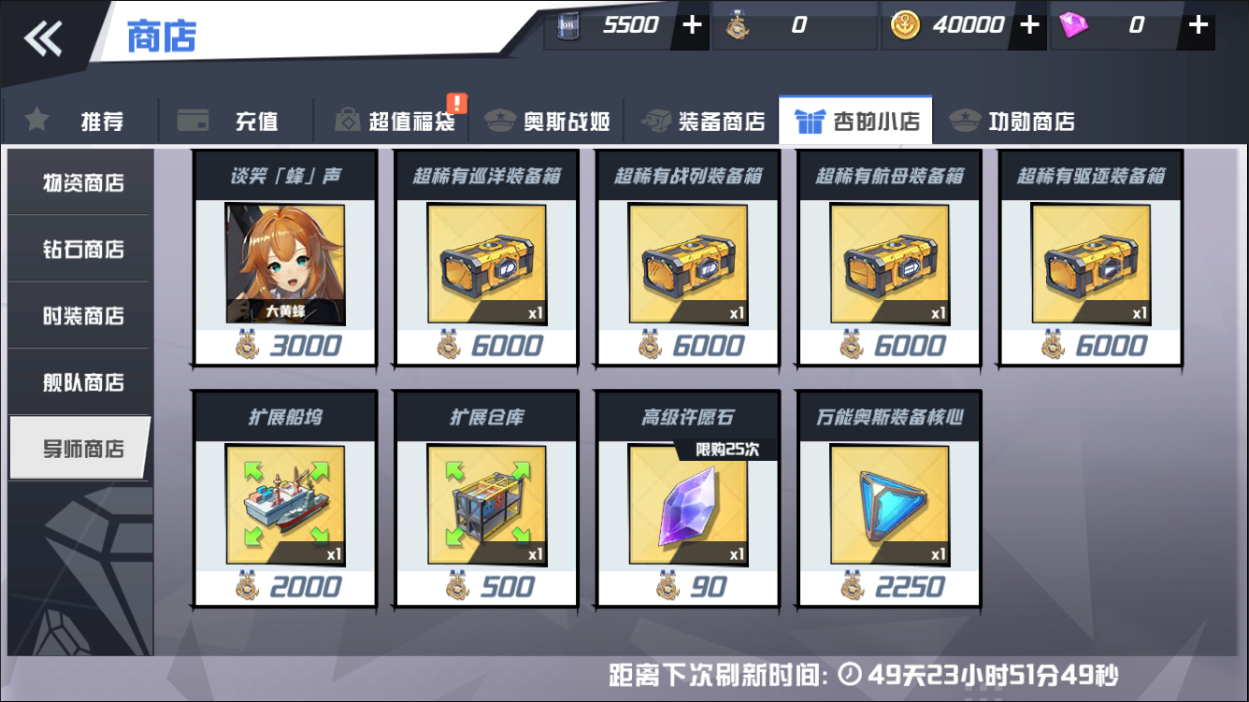Open the 充值 recharge tab
The height and width of the screenshot is (702, 1249).
232,121
